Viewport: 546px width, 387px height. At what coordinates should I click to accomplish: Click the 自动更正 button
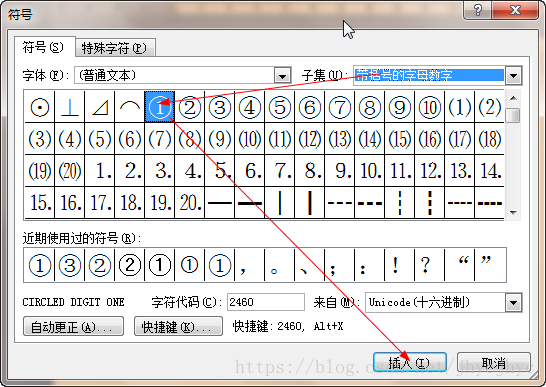click(73, 326)
